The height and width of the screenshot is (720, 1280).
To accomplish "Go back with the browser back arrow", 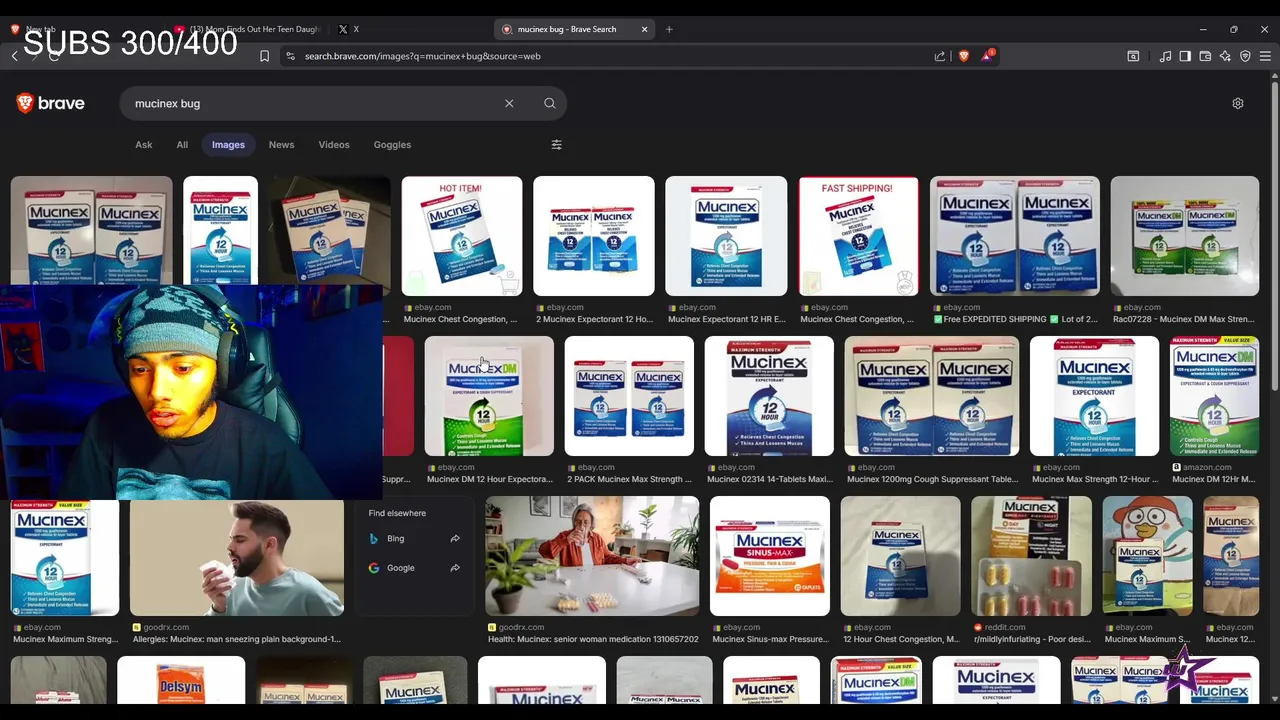I will 15,56.
